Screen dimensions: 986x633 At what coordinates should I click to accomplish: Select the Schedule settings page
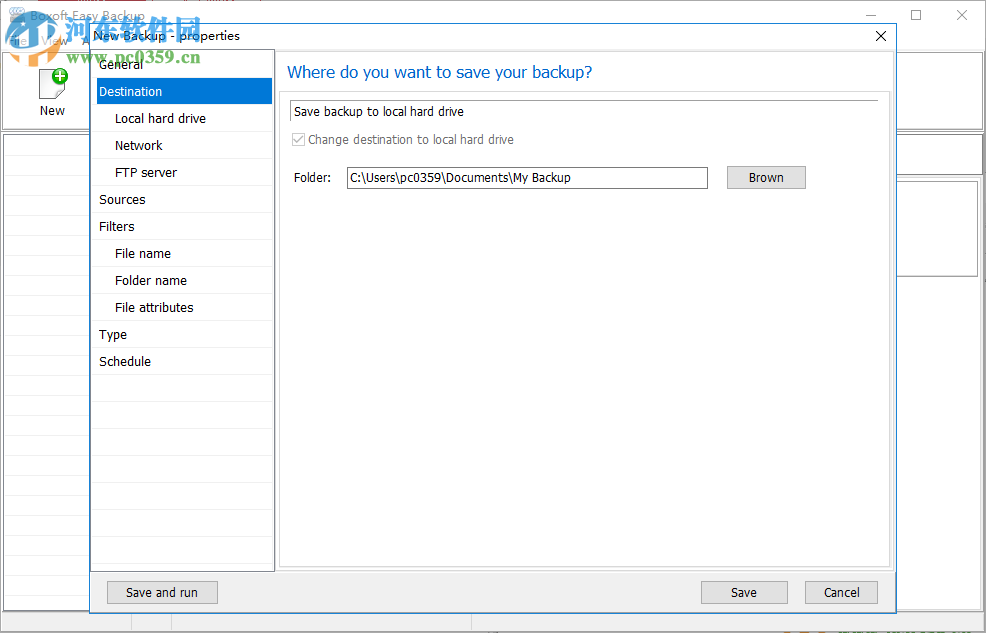124,361
